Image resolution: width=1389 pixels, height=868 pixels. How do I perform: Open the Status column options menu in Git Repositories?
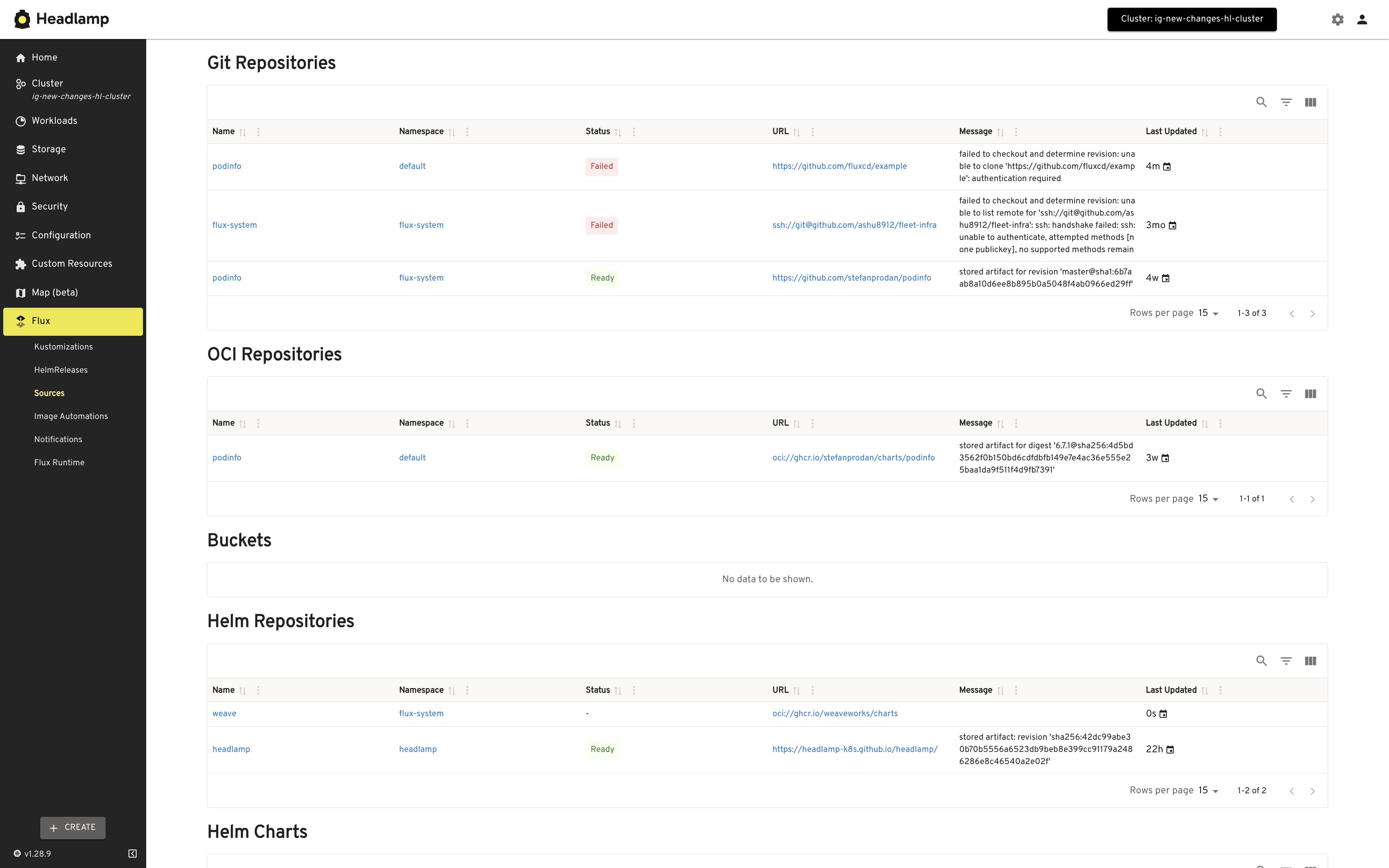click(633, 132)
